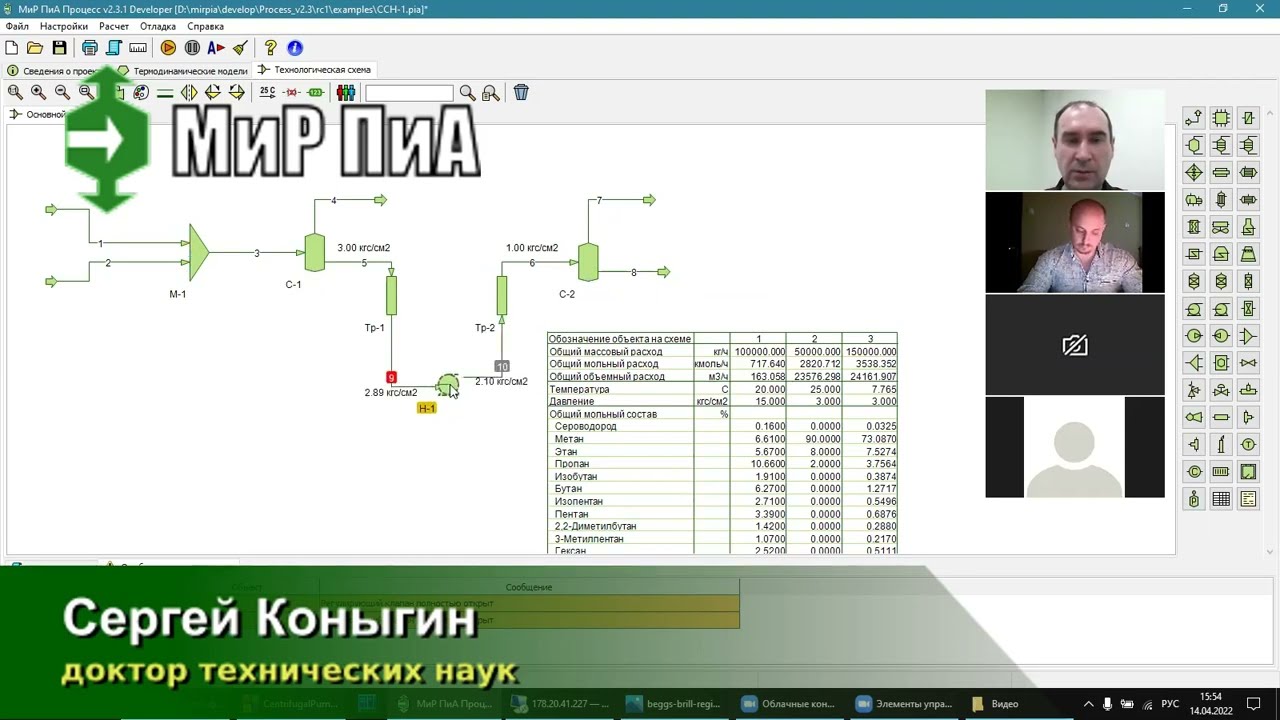Switch to Технологическая схема tab
Image resolution: width=1280 pixels, height=720 pixels.
click(x=314, y=70)
